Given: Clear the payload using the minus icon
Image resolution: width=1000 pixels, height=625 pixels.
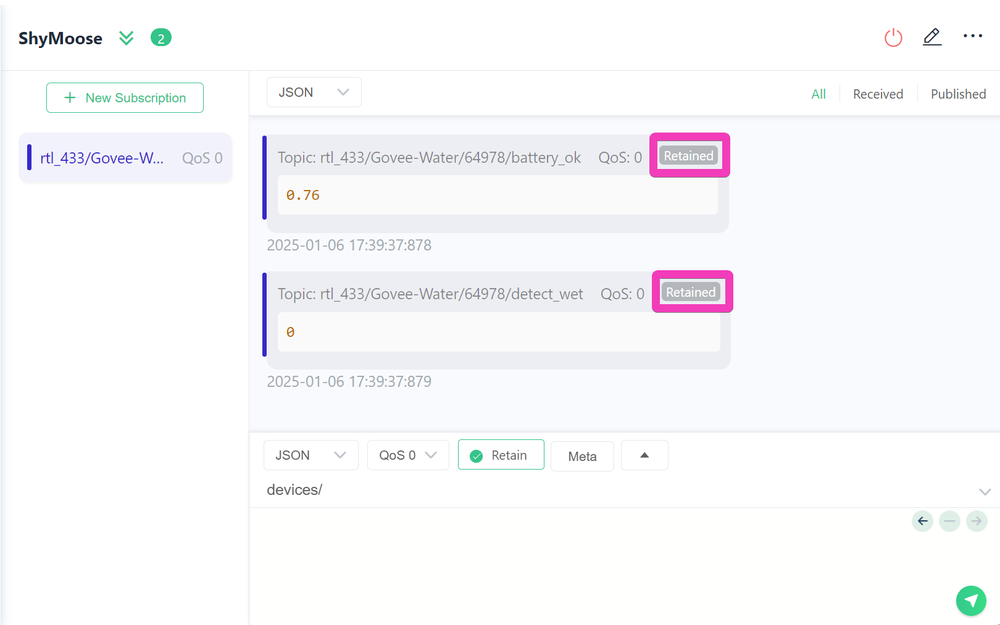Looking at the screenshot, I should (949, 521).
